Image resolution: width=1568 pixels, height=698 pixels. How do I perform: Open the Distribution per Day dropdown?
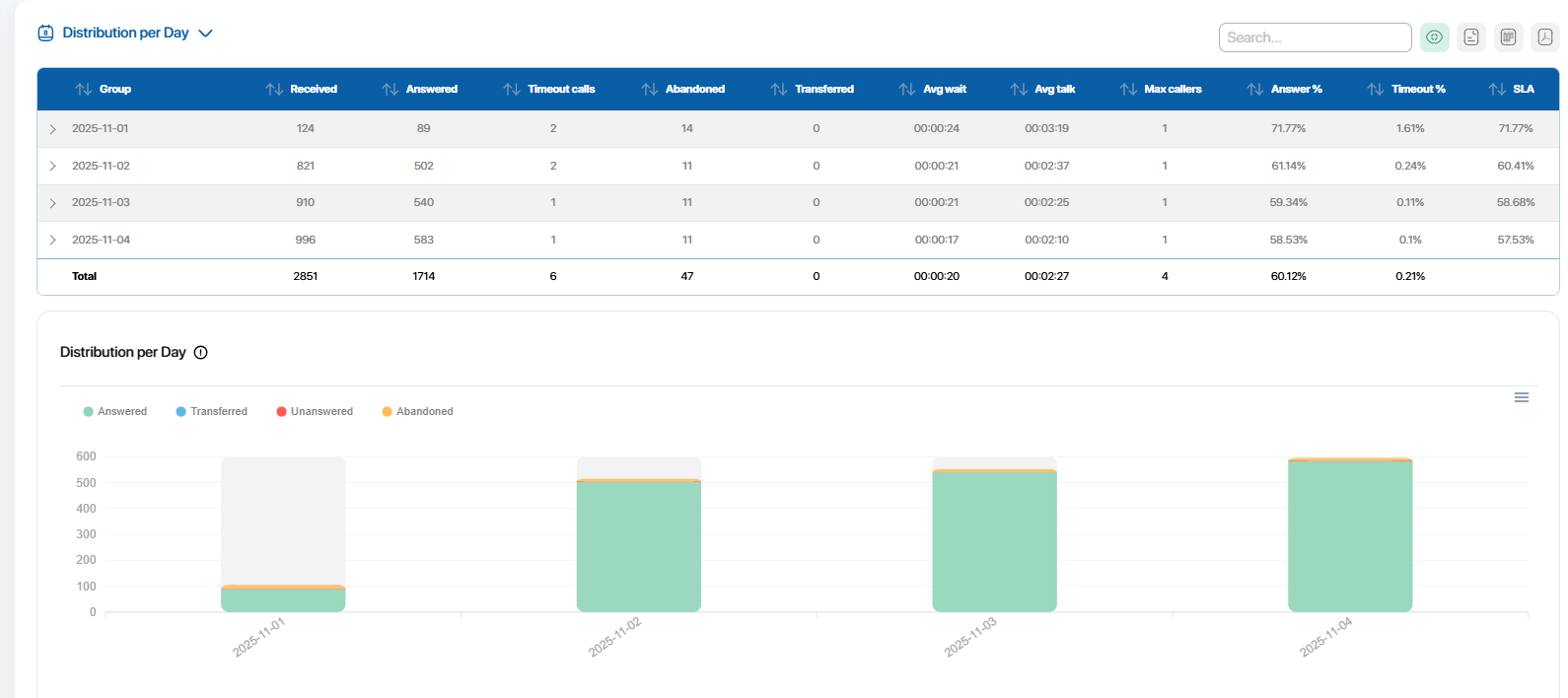(x=205, y=34)
